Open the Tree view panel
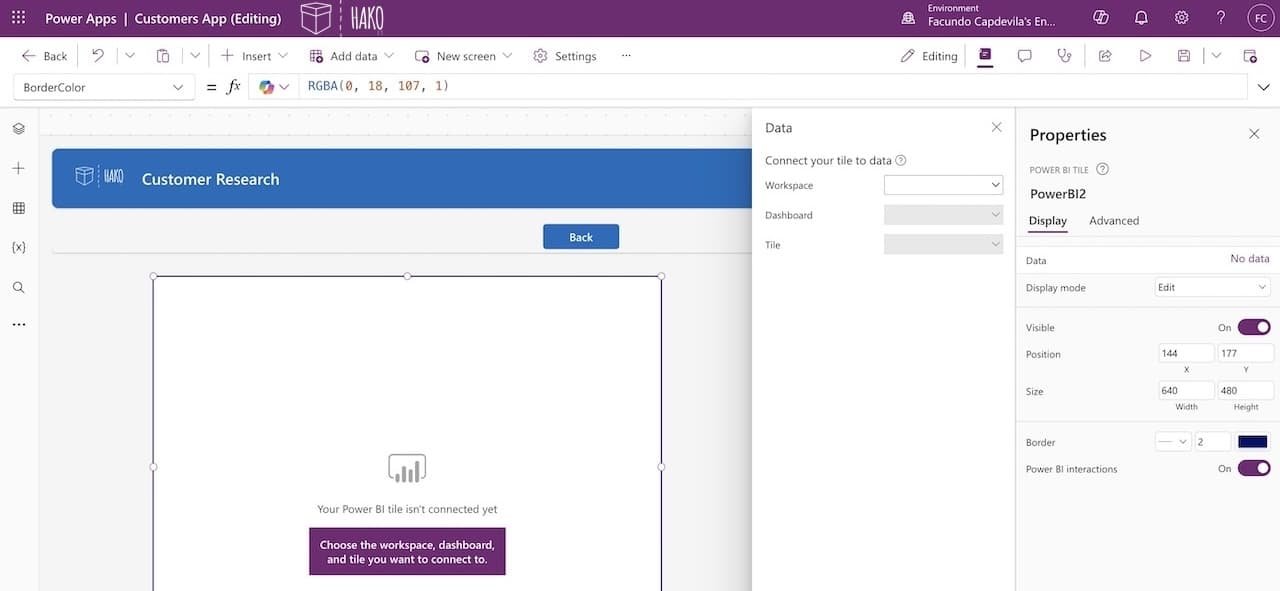This screenshot has width=1280, height=591. pyautogui.click(x=16, y=128)
